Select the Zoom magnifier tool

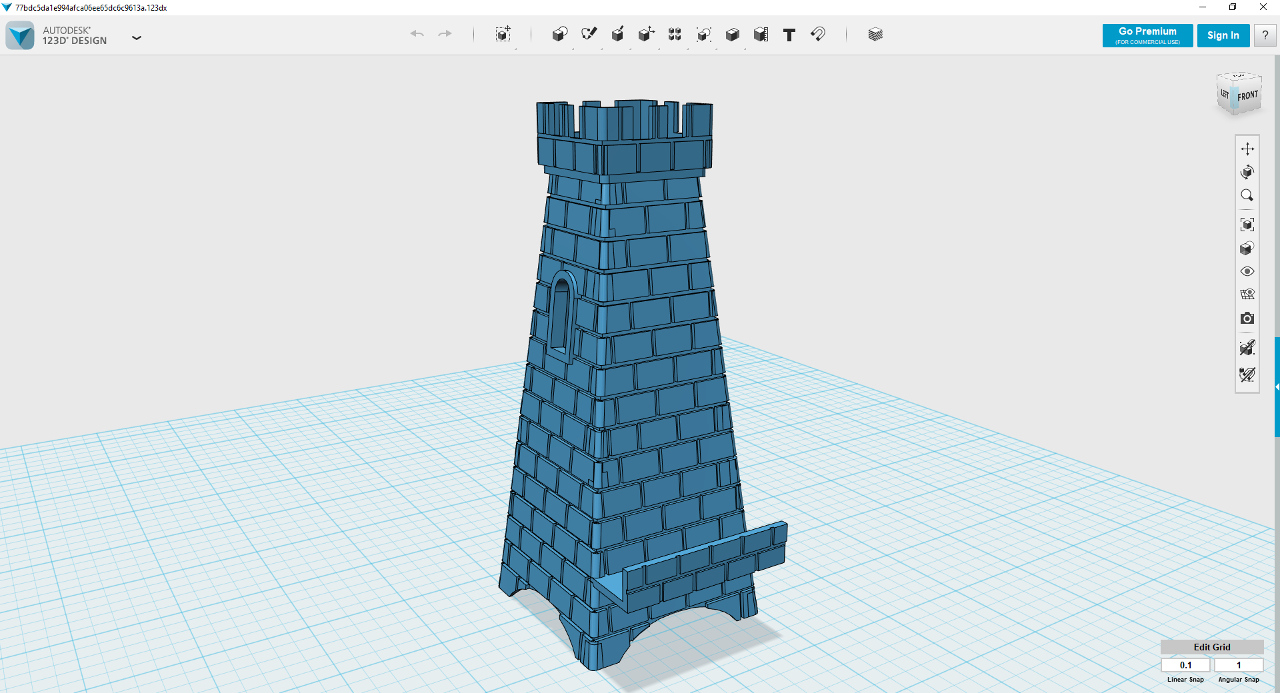coord(1247,196)
